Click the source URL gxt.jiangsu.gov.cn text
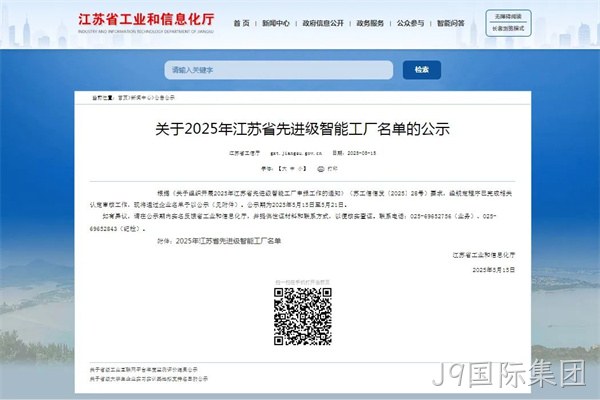Image resolution: width=600 pixels, height=400 pixels. (x=296, y=153)
